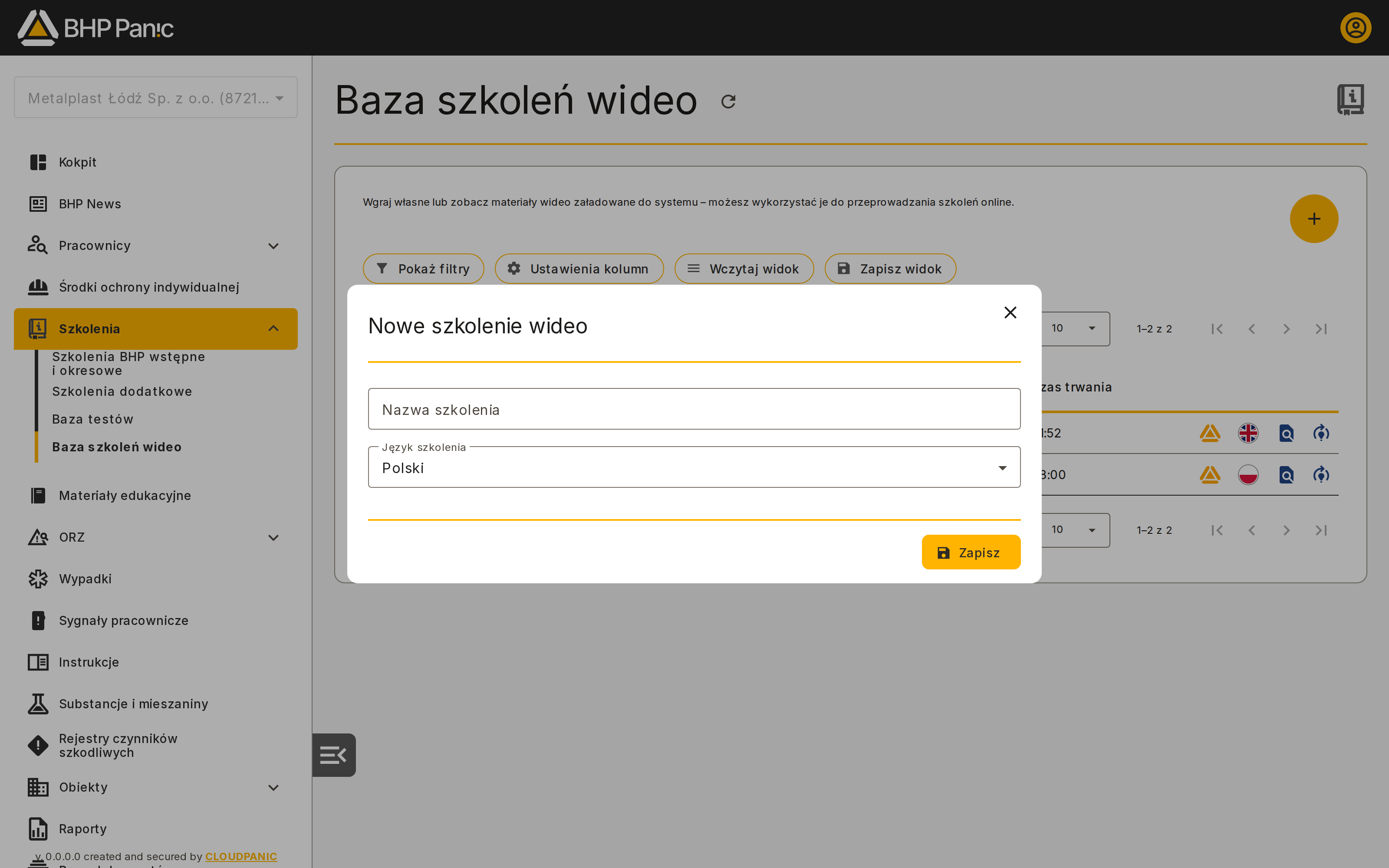Follow the CLOUDPANIC link

pyautogui.click(x=241, y=857)
